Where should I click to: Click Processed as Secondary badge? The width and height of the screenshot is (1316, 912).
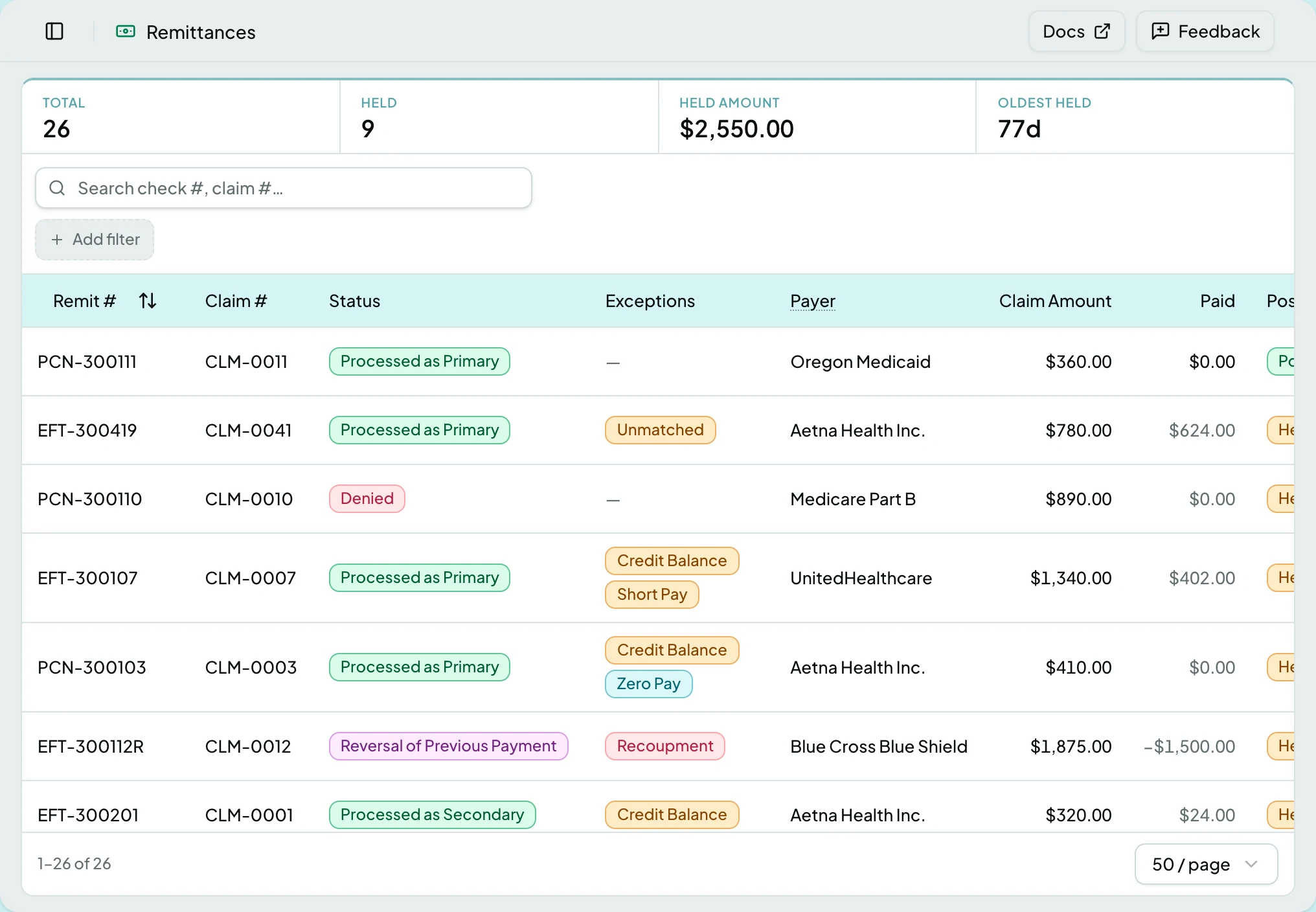tap(433, 815)
